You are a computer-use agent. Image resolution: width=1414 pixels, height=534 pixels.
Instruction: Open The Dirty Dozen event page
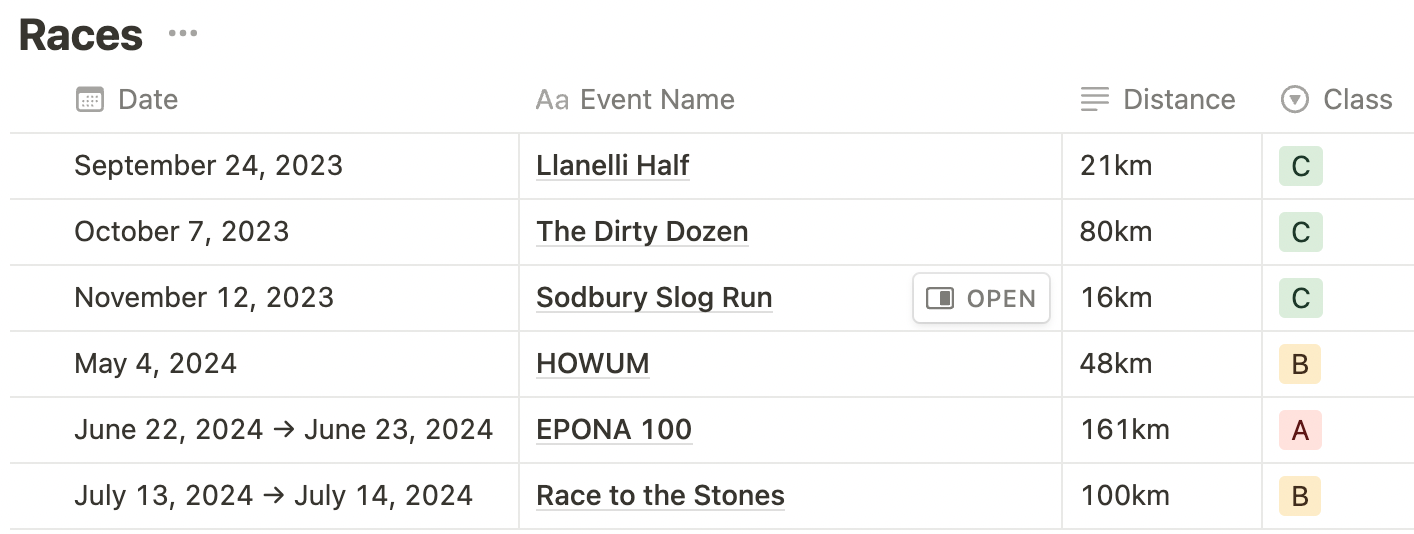pyautogui.click(x=642, y=232)
